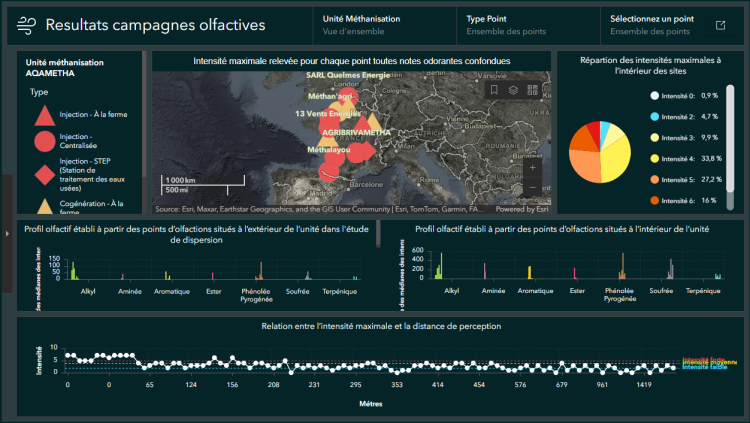This screenshot has height=423, width=750.
Task: Click pink Aminée bar in the interior profile chart
Action: tap(485, 271)
